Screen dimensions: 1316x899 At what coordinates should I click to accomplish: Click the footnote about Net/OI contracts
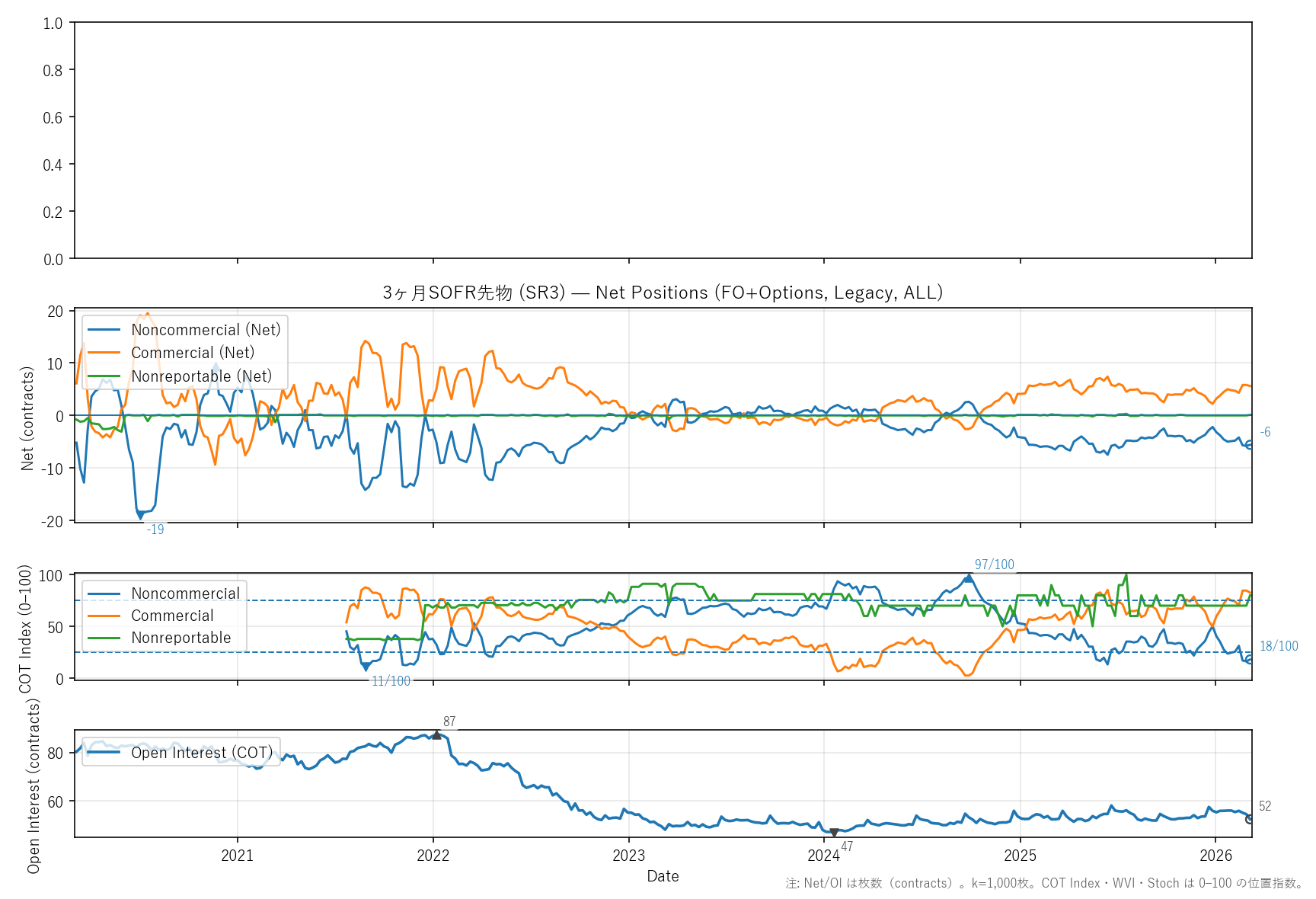coord(1044,884)
